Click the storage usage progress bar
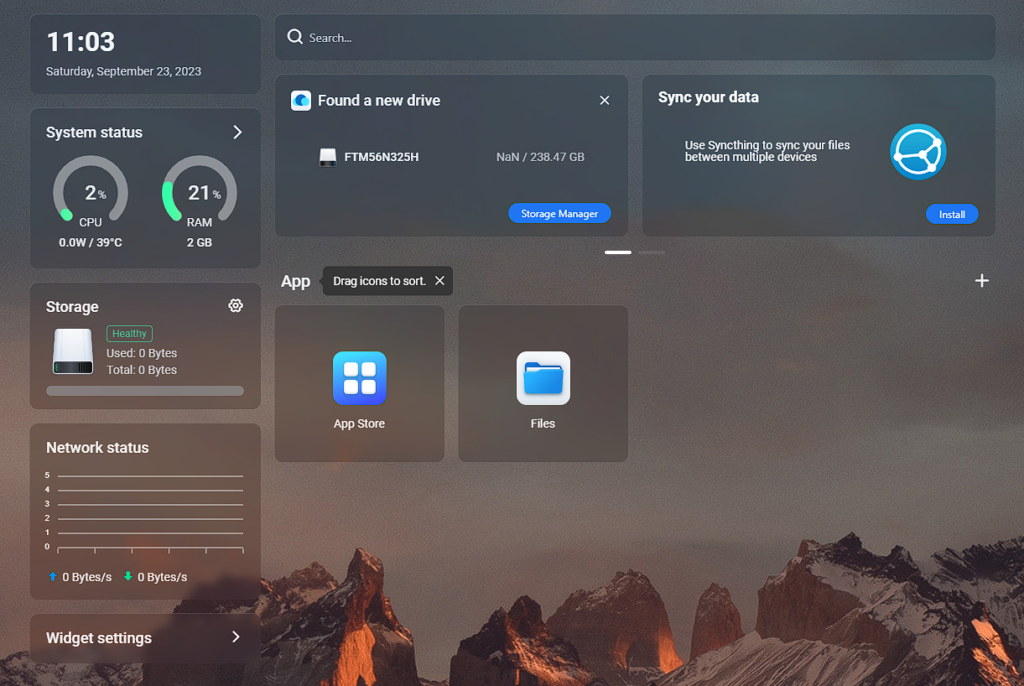1024x686 pixels. coord(145,391)
